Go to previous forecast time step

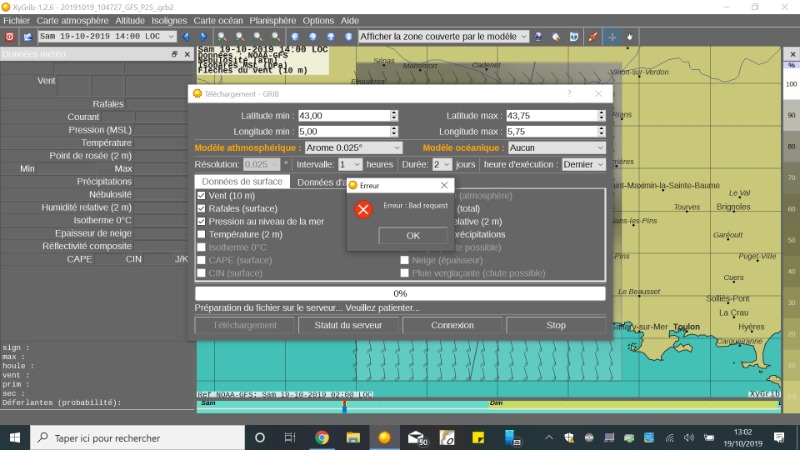(186, 37)
